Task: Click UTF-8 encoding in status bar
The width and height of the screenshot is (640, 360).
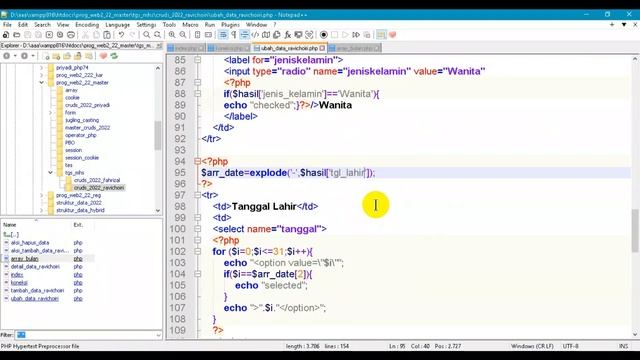Action: 570,346
